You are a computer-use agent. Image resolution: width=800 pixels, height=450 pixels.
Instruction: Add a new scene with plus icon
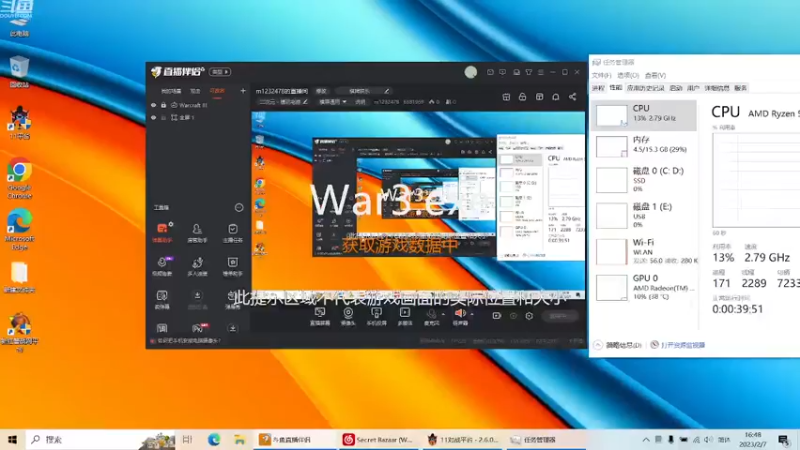pyautogui.click(x=243, y=91)
